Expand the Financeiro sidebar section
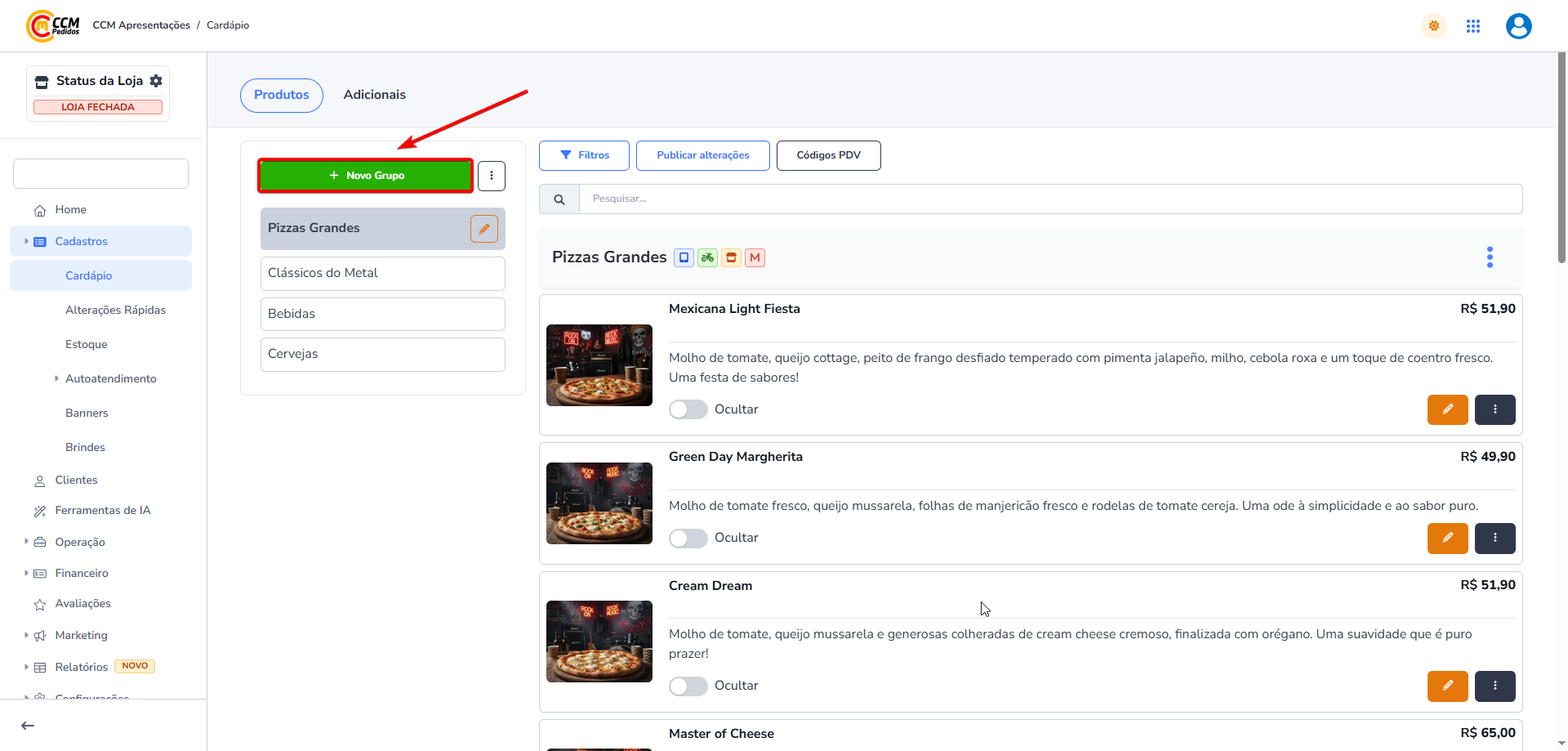This screenshot has height=751, width=1568. pyautogui.click(x=81, y=573)
